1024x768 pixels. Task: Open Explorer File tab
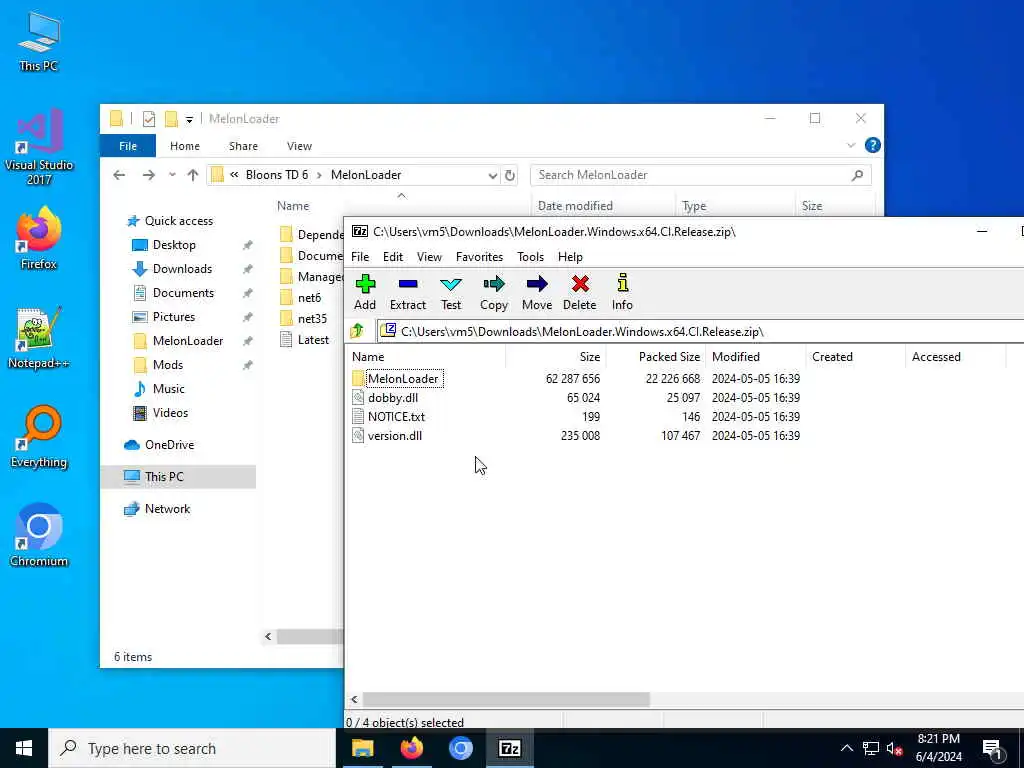pos(128,146)
